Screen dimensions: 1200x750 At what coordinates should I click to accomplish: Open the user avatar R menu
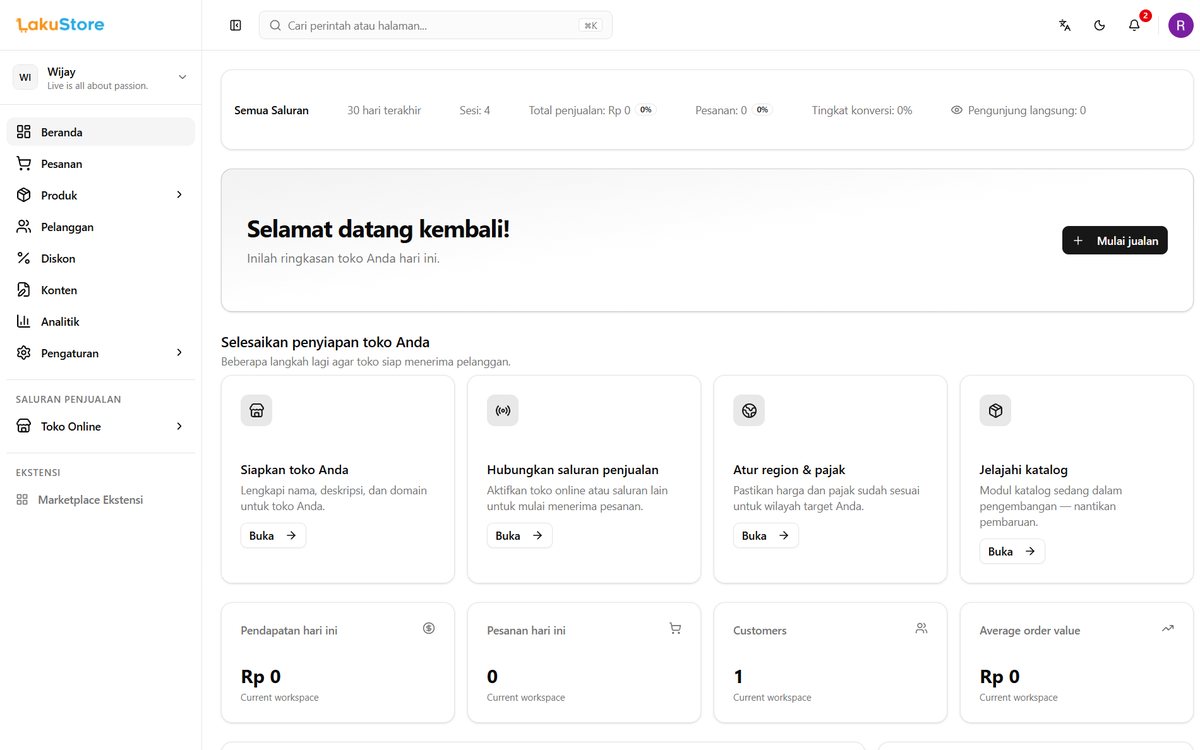[1180, 25]
